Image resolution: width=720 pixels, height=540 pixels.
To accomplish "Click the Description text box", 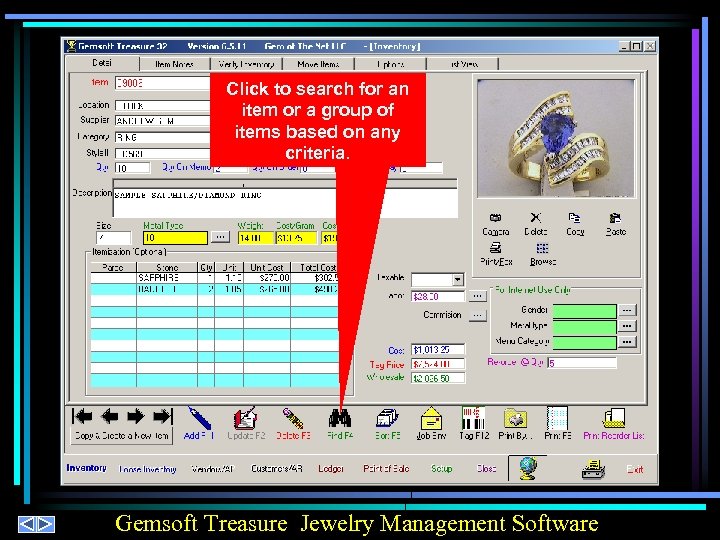I will (x=285, y=202).
